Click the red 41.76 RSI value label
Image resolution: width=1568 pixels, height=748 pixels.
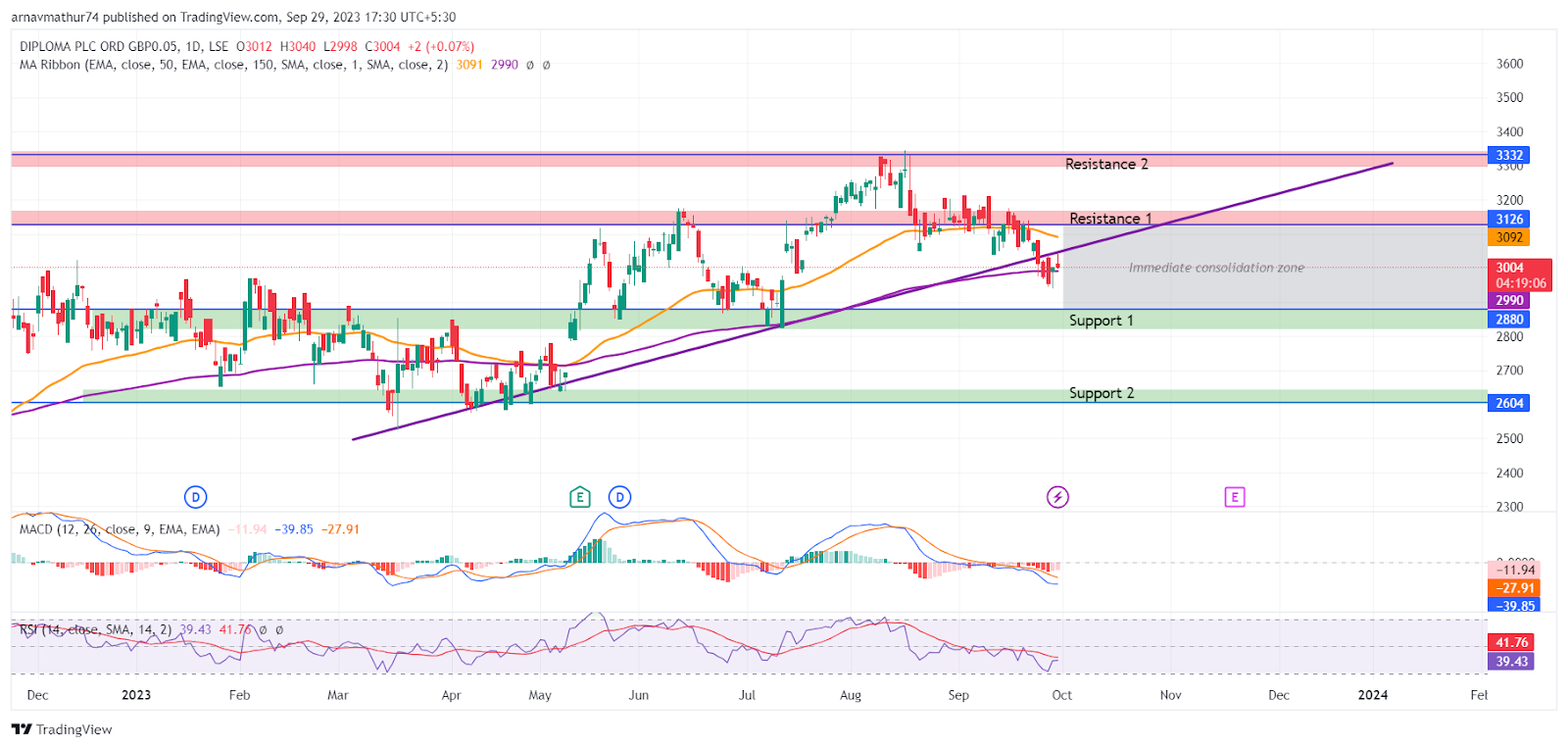[1511, 642]
